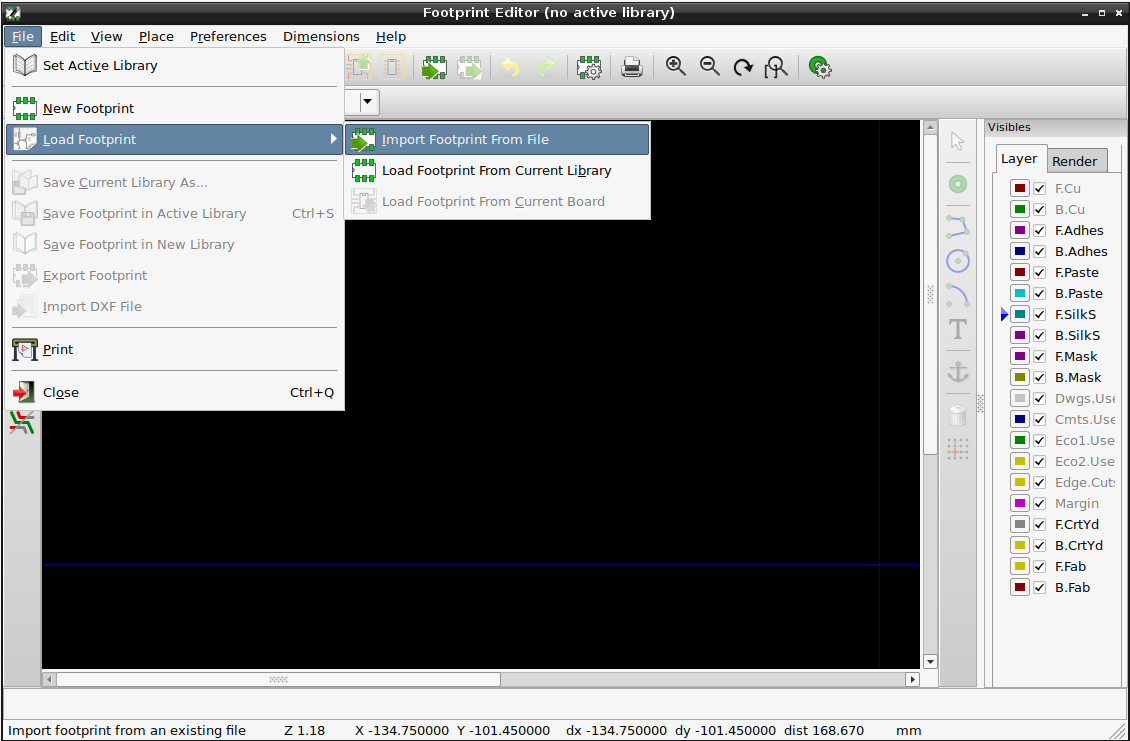1130x741 pixels.
Task: Select the F.Mask layer name
Action: 1076,357
